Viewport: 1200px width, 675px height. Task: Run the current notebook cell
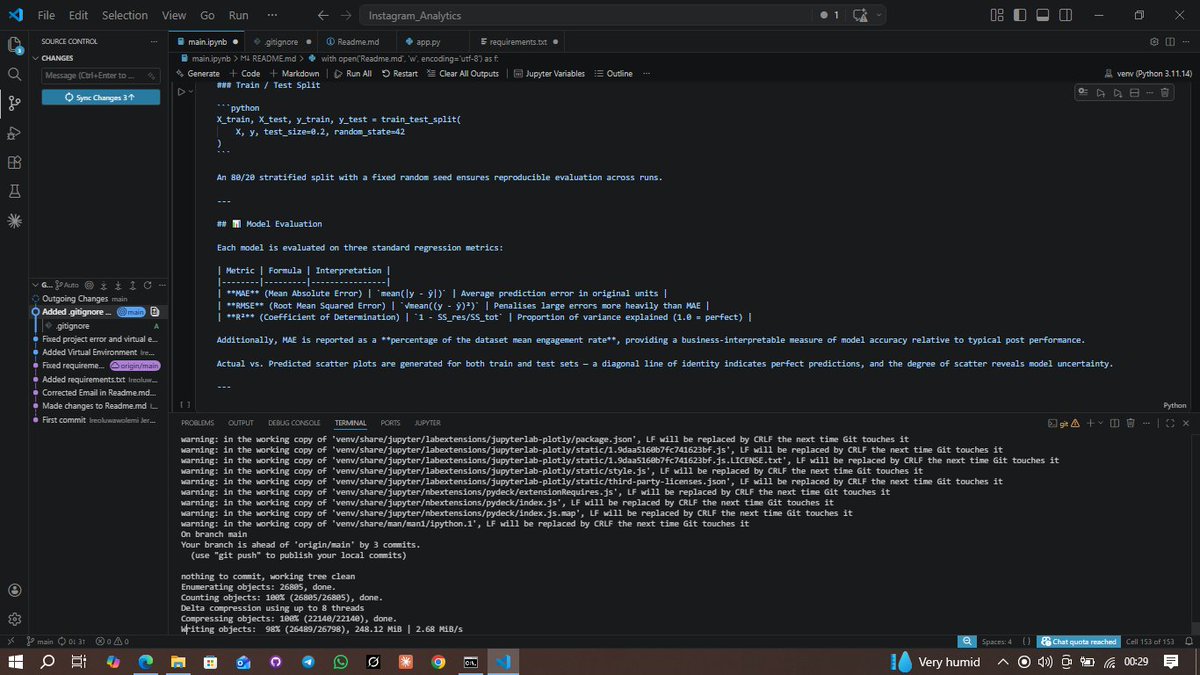pyautogui.click(x=181, y=91)
